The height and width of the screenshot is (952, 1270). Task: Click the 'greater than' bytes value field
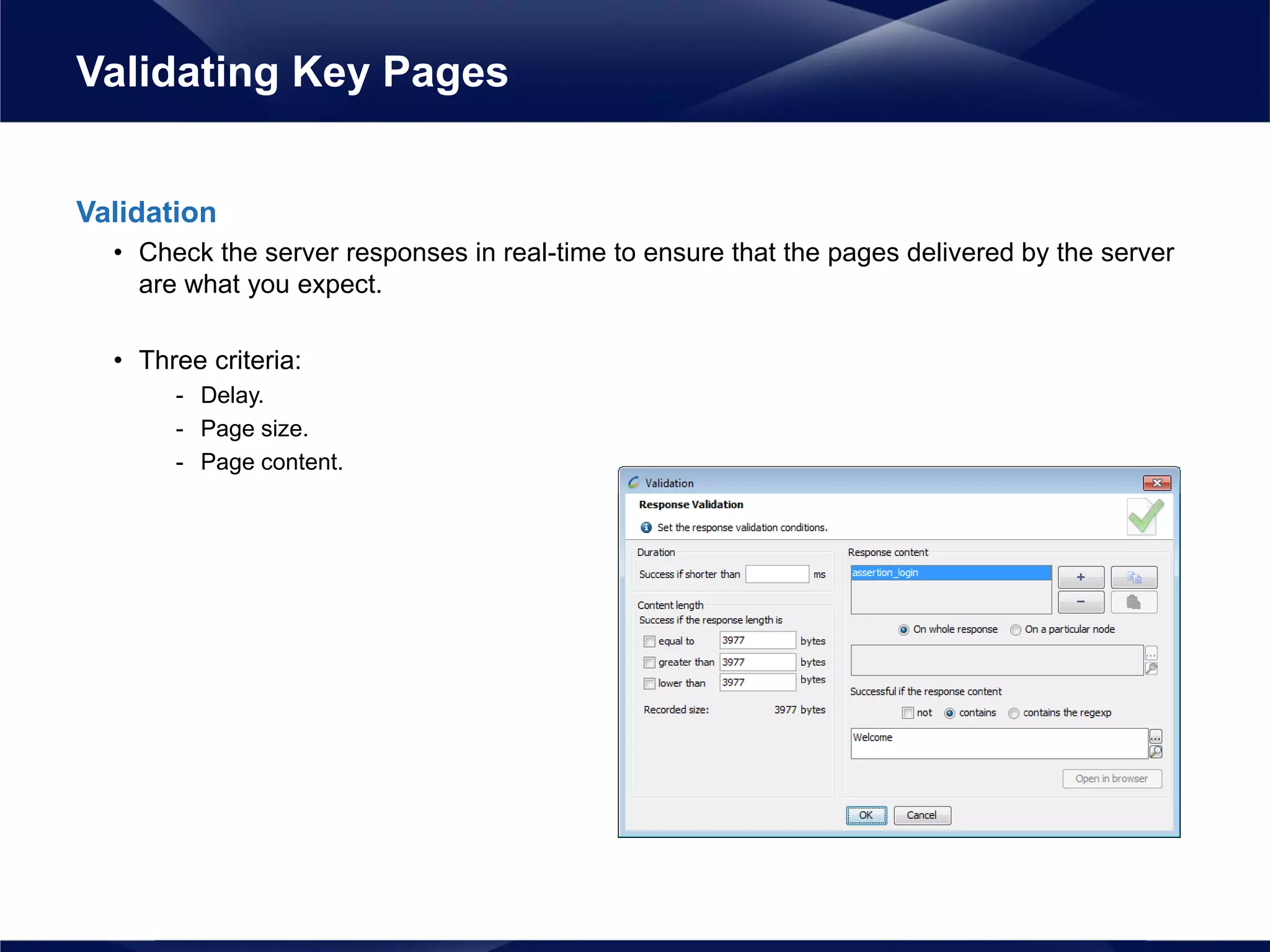tap(757, 662)
